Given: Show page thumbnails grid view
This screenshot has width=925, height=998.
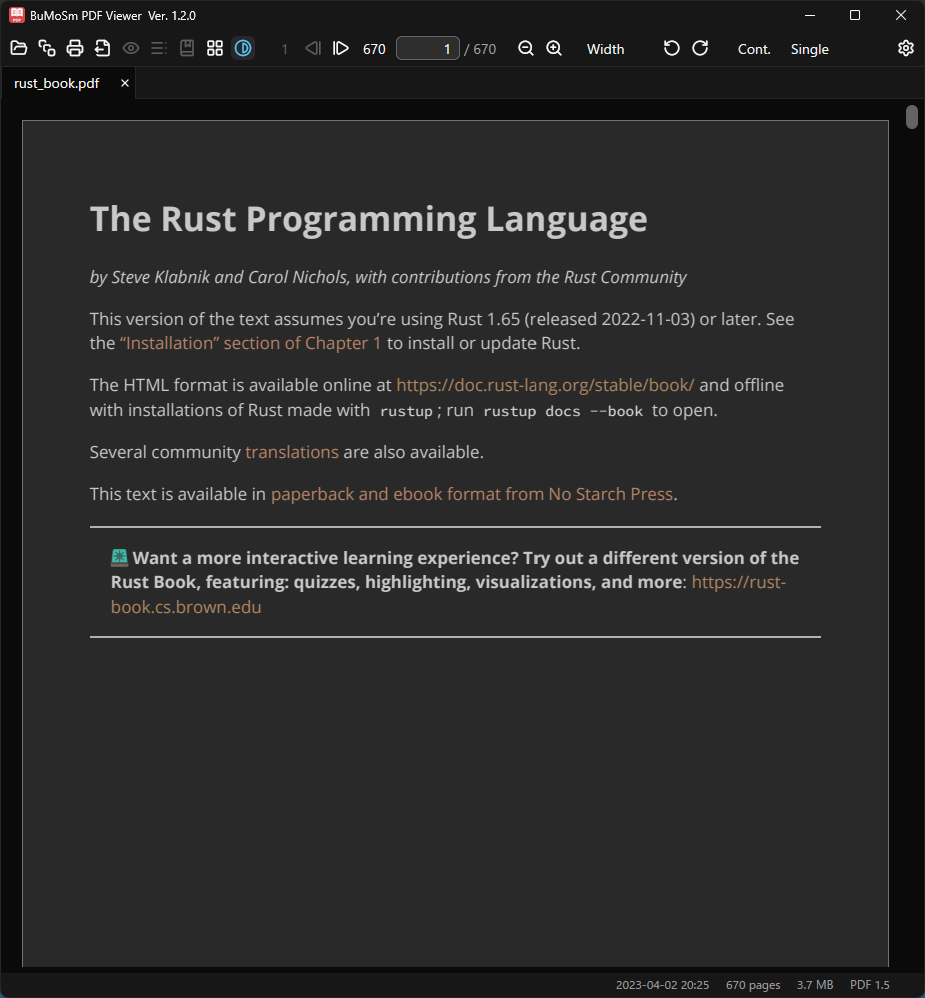Looking at the screenshot, I should tap(215, 48).
